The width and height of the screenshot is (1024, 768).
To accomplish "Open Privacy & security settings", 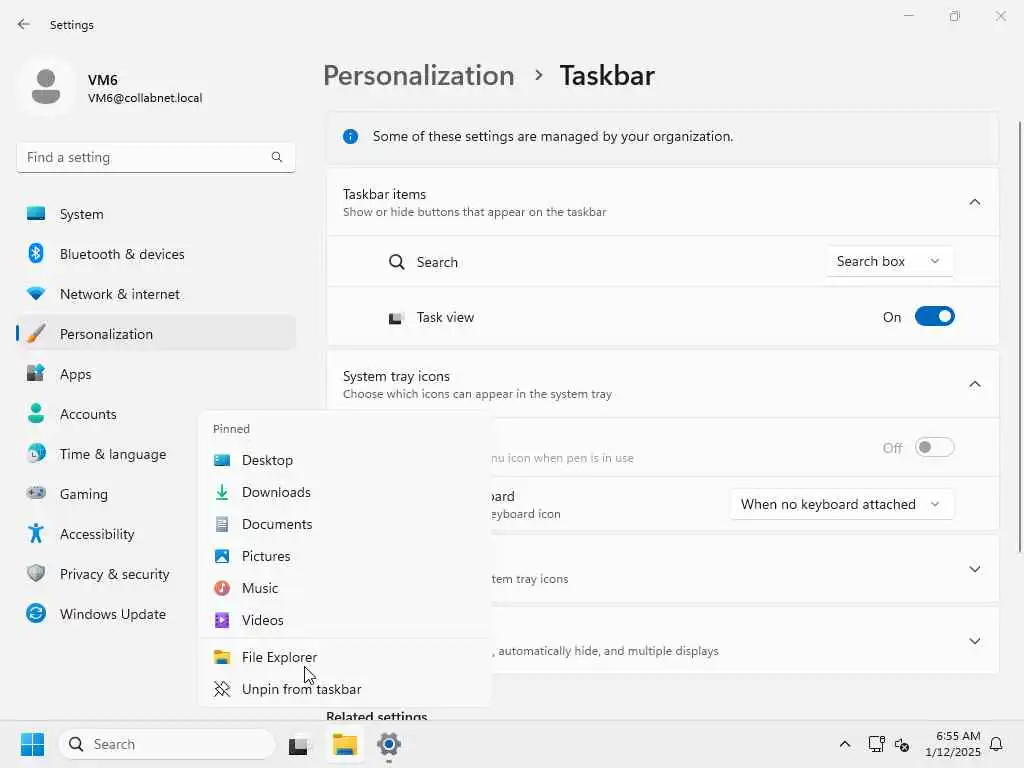I will click(108, 574).
